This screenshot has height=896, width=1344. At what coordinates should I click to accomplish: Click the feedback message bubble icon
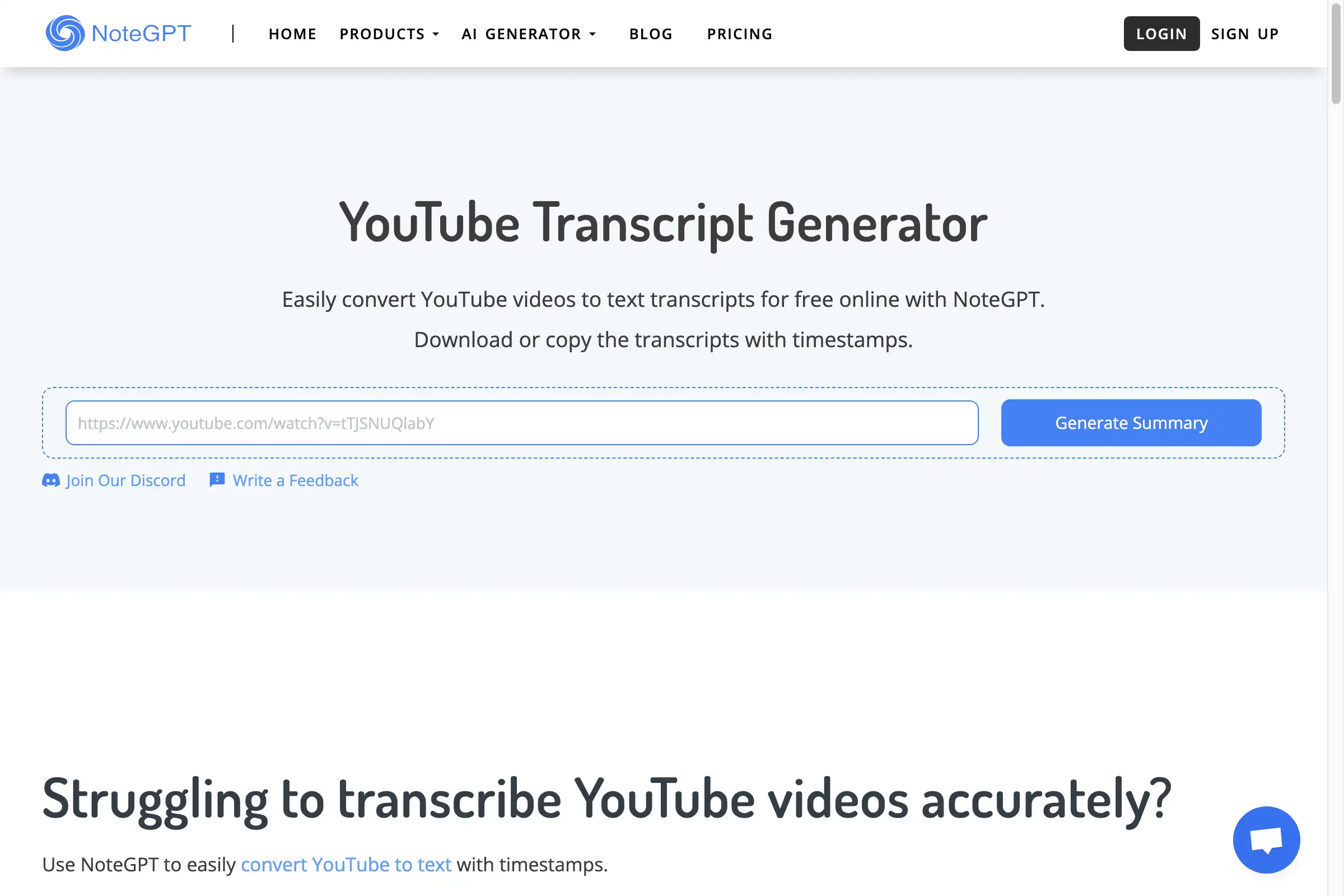pyautogui.click(x=215, y=480)
